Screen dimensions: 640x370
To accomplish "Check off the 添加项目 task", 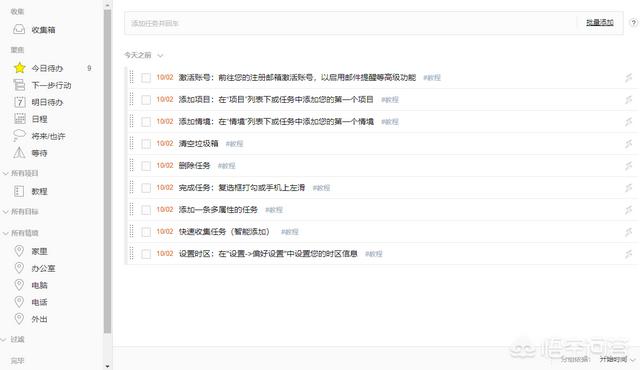I will pyautogui.click(x=146, y=100).
